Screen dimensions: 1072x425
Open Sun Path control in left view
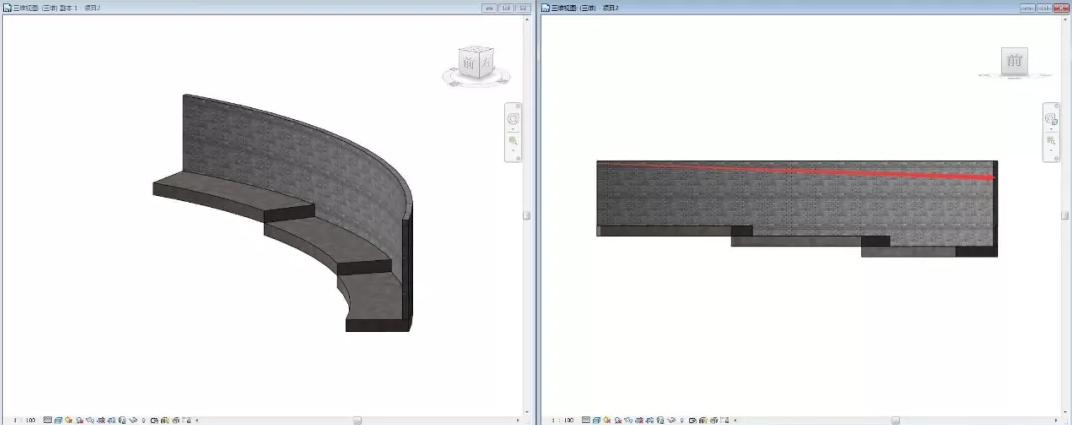tap(68, 420)
